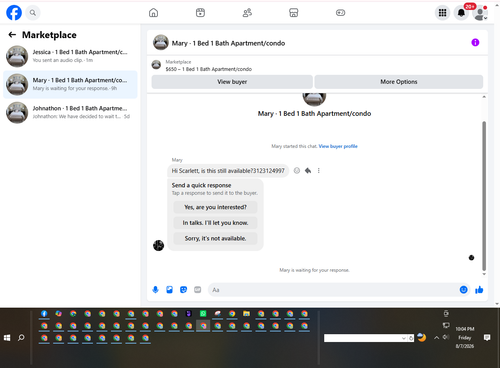The height and width of the screenshot is (368, 500).
Task: Click Jessica's conversation listing thumbnail
Action: (x=17, y=56)
